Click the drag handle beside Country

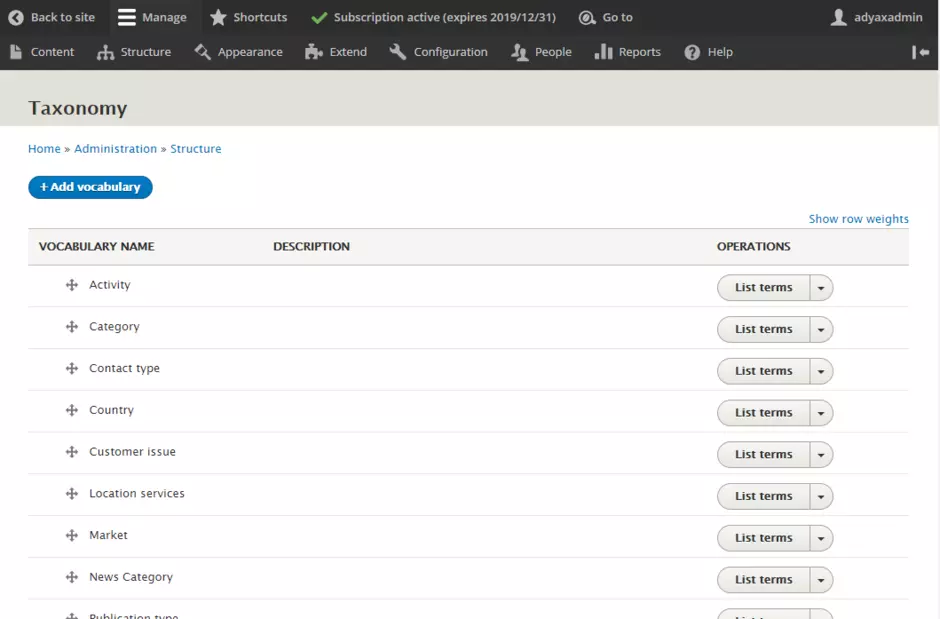pos(72,410)
